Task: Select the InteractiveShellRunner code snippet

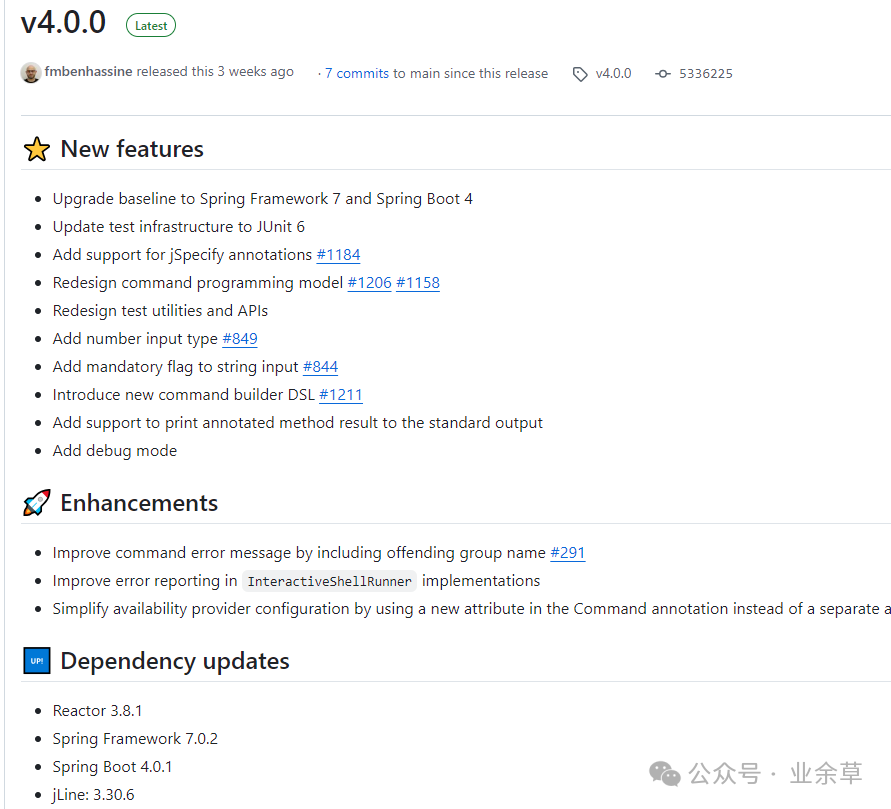Action: pyautogui.click(x=329, y=580)
